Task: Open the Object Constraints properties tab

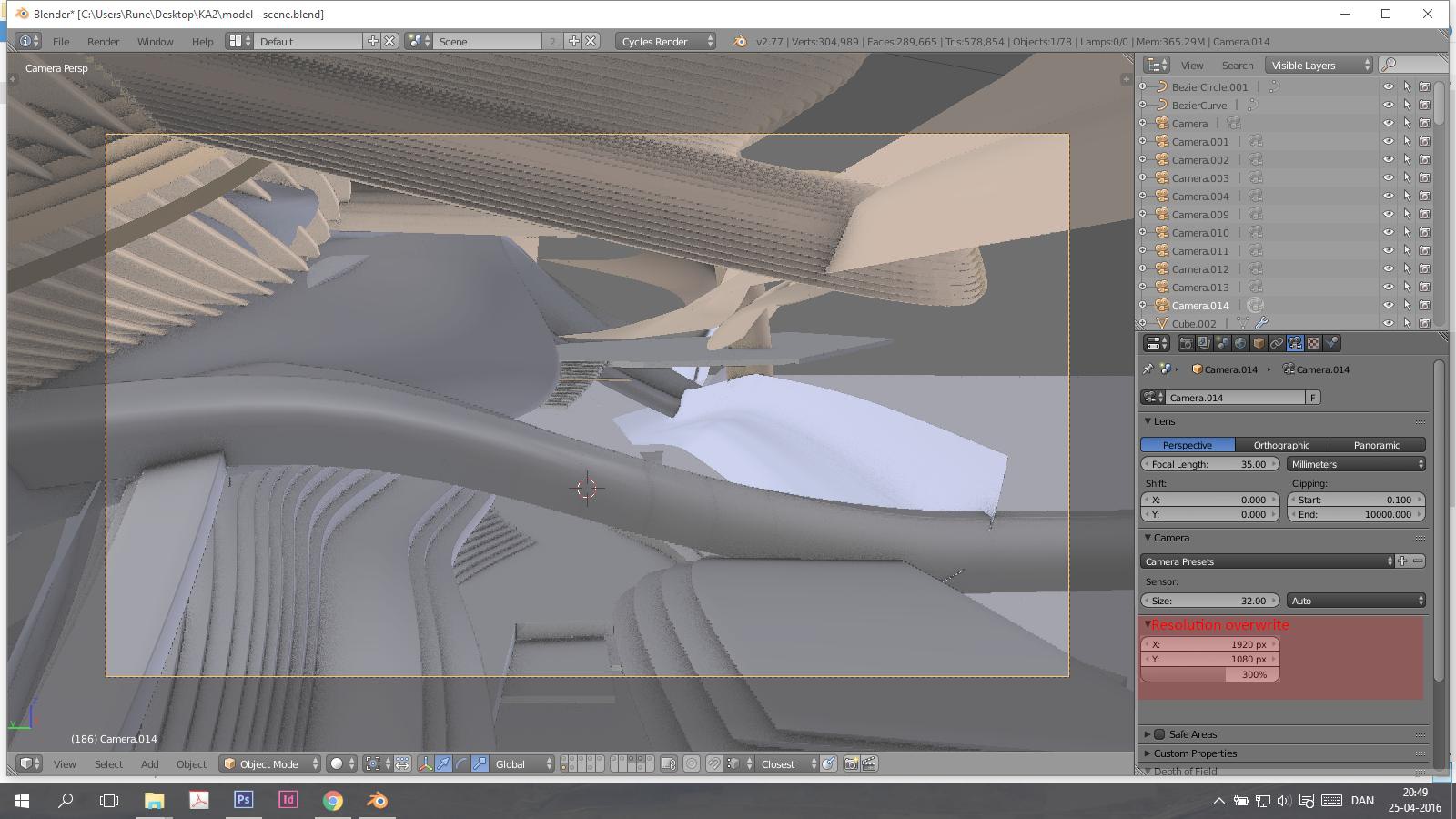Action: click(1277, 343)
